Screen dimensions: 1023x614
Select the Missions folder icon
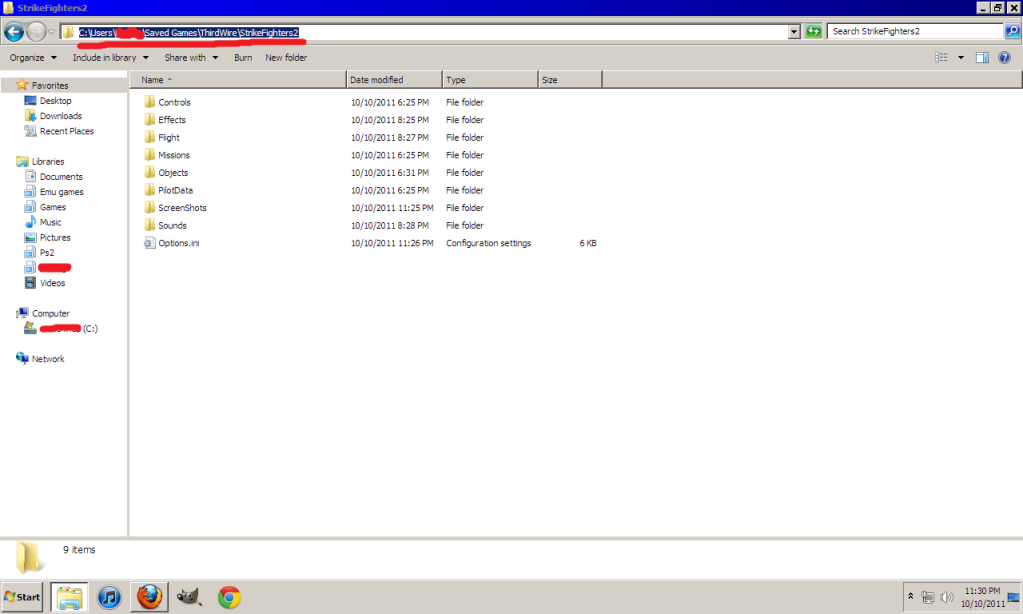click(x=150, y=155)
